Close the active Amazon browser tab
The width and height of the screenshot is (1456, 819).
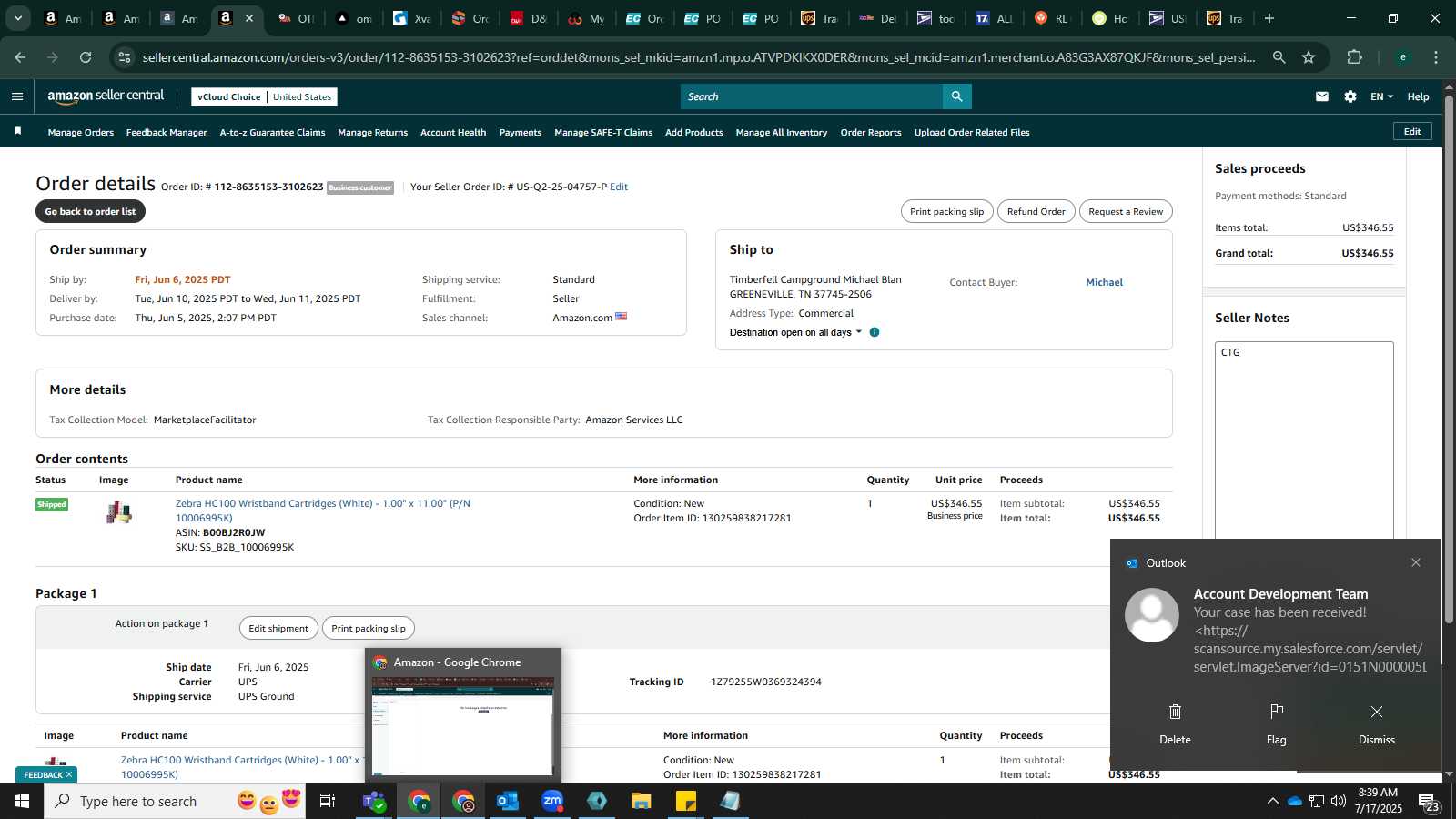coord(249,18)
